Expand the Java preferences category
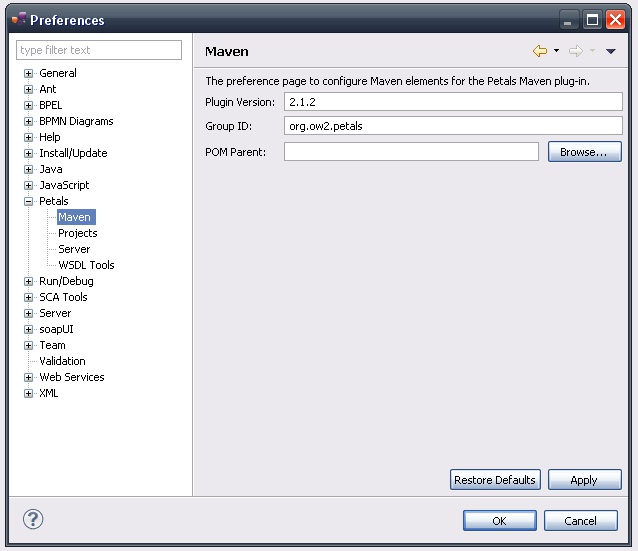This screenshot has width=638, height=551. [29, 169]
